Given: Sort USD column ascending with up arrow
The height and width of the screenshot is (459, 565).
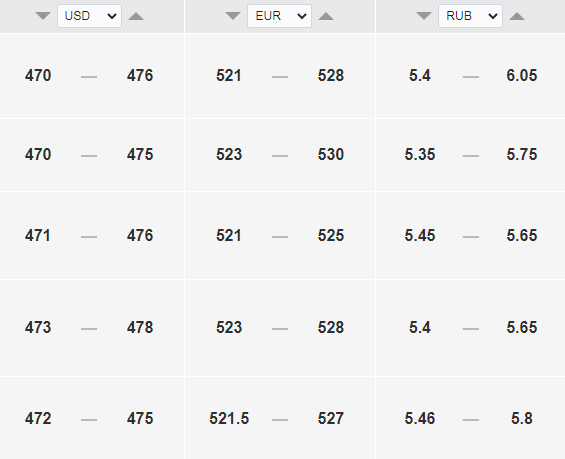Looking at the screenshot, I should [136, 16].
